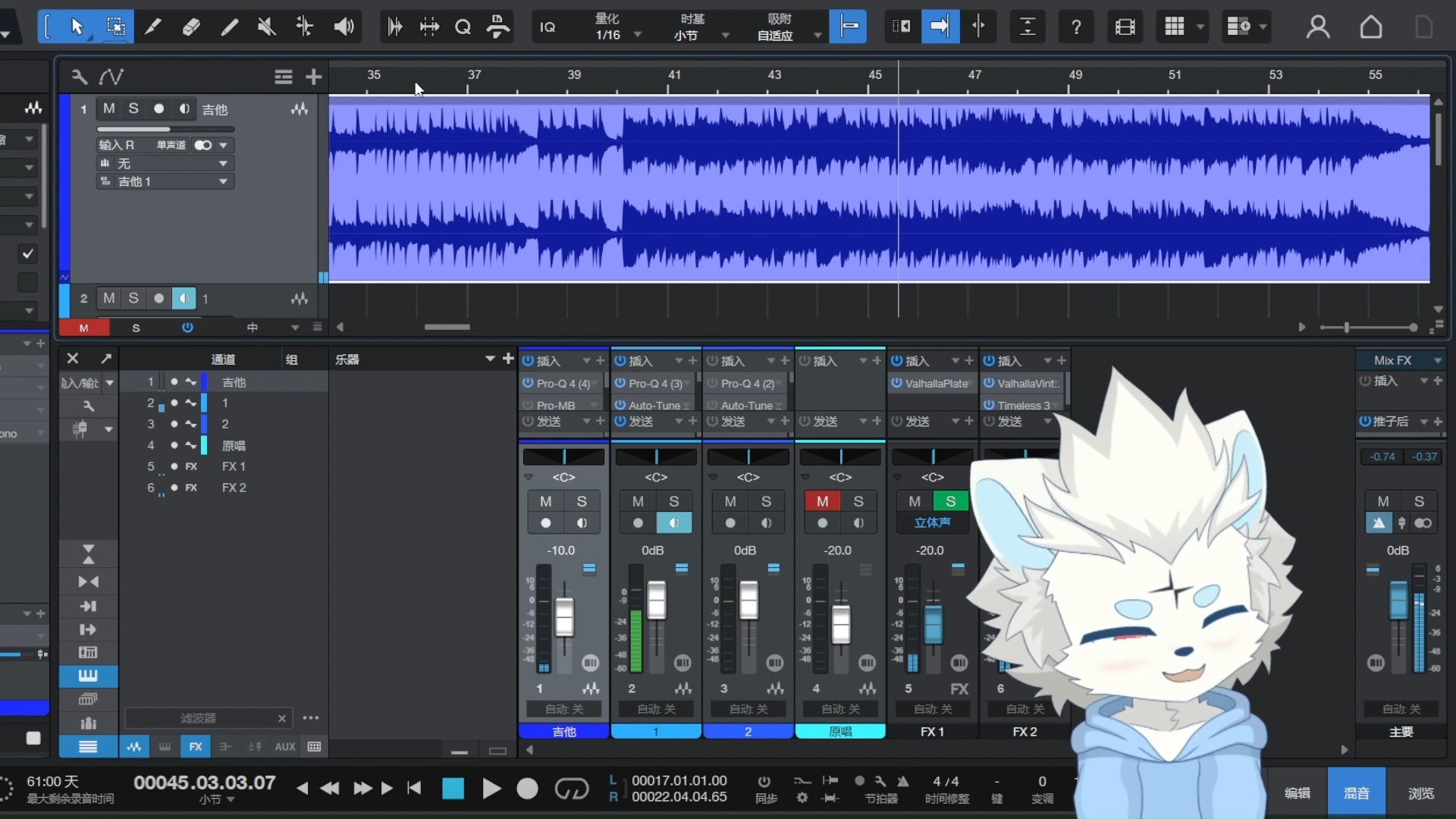Open the video player icon
Image resolution: width=1456 pixels, height=819 pixels.
point(1125,27)
